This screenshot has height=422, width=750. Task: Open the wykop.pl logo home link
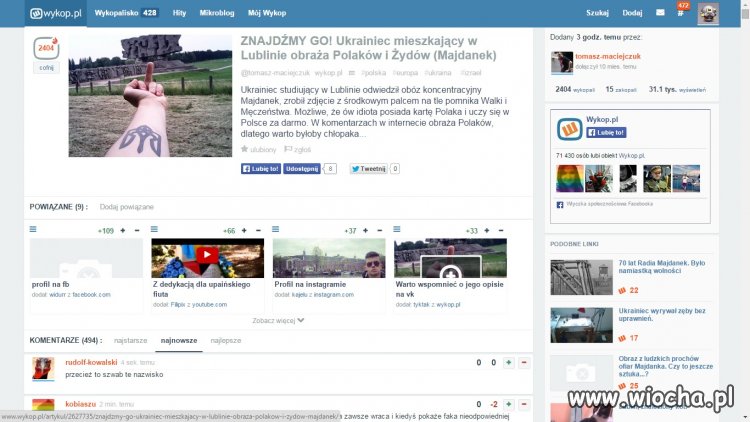(x=55, y=13)
